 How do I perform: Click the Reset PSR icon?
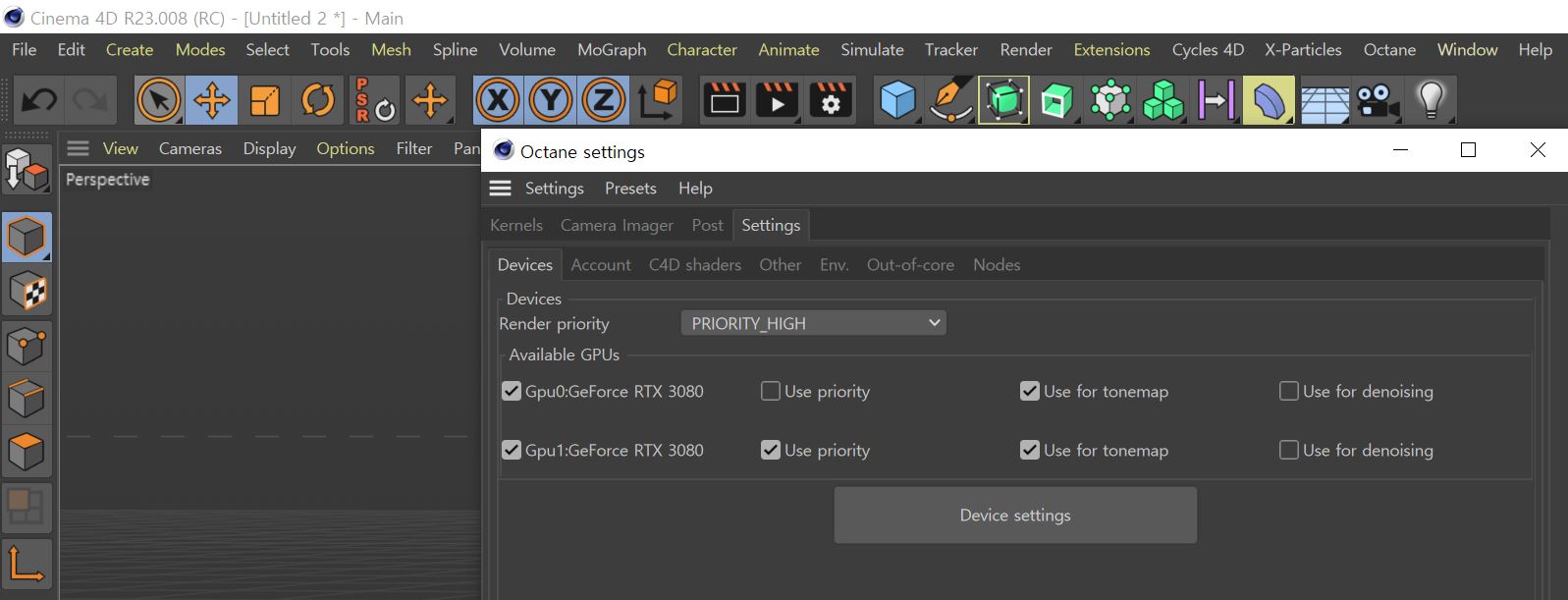(x=374, y=100)
